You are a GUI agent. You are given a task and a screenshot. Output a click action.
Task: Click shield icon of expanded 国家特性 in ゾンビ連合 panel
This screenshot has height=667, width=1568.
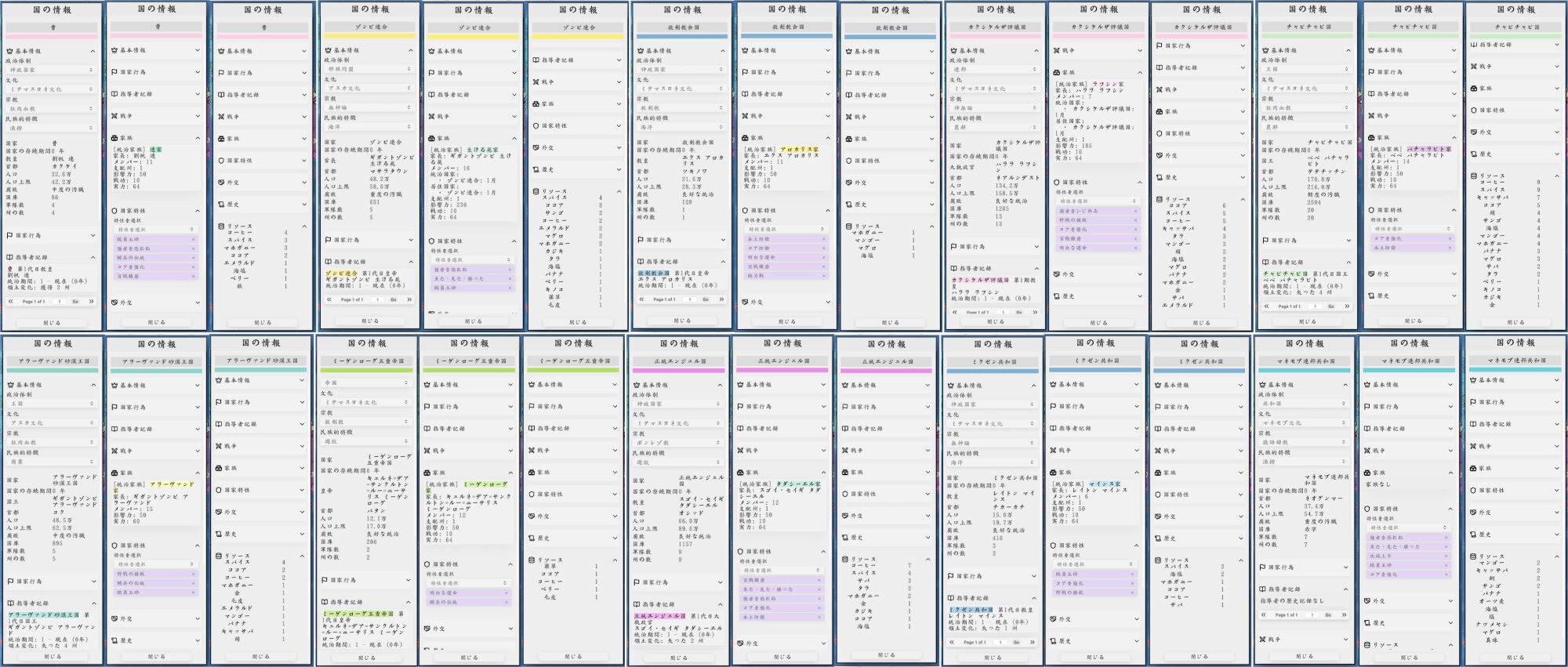431,241
